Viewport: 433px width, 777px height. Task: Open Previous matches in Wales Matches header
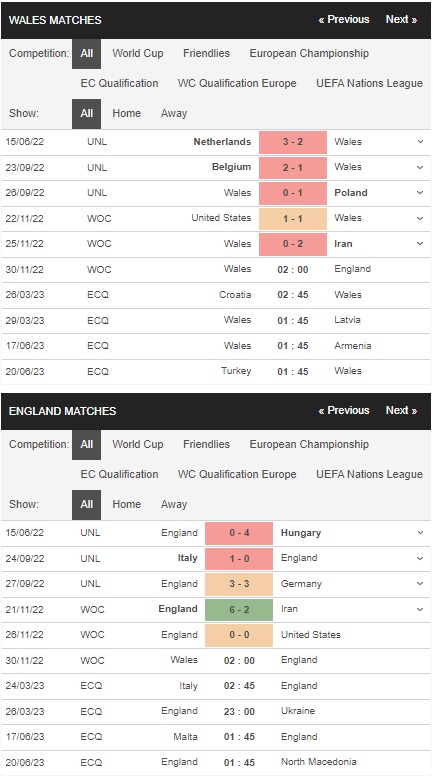(344, 20)
